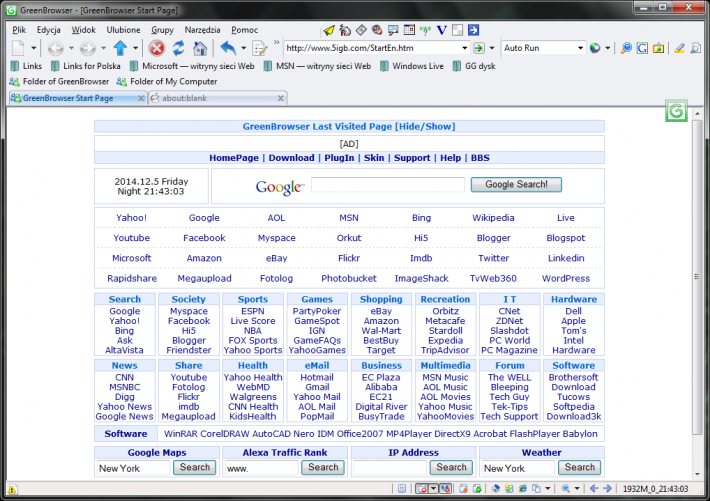The height and width of the screenshot is (501, 710).
Task: Click GreenBrowser Last Visited Page Hide/Show link
Action: pyautogui.click(x=349, y=126)
